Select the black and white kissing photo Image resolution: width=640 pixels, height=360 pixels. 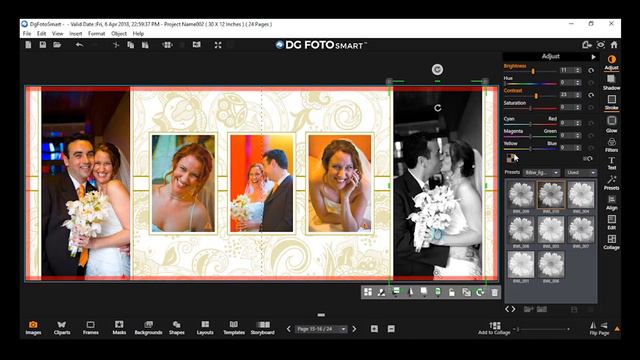pyautogui.click(x=438, y=182)
